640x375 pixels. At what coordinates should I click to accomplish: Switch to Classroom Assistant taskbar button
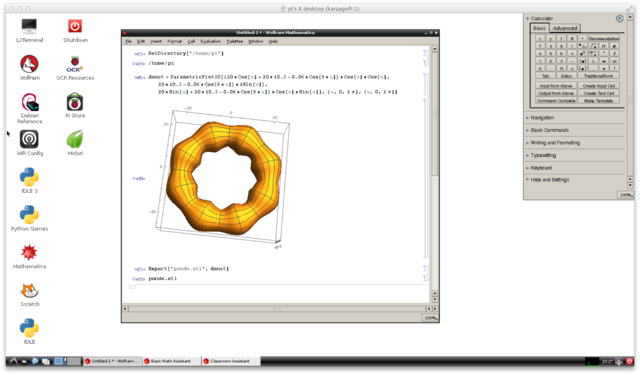[231, 361]
